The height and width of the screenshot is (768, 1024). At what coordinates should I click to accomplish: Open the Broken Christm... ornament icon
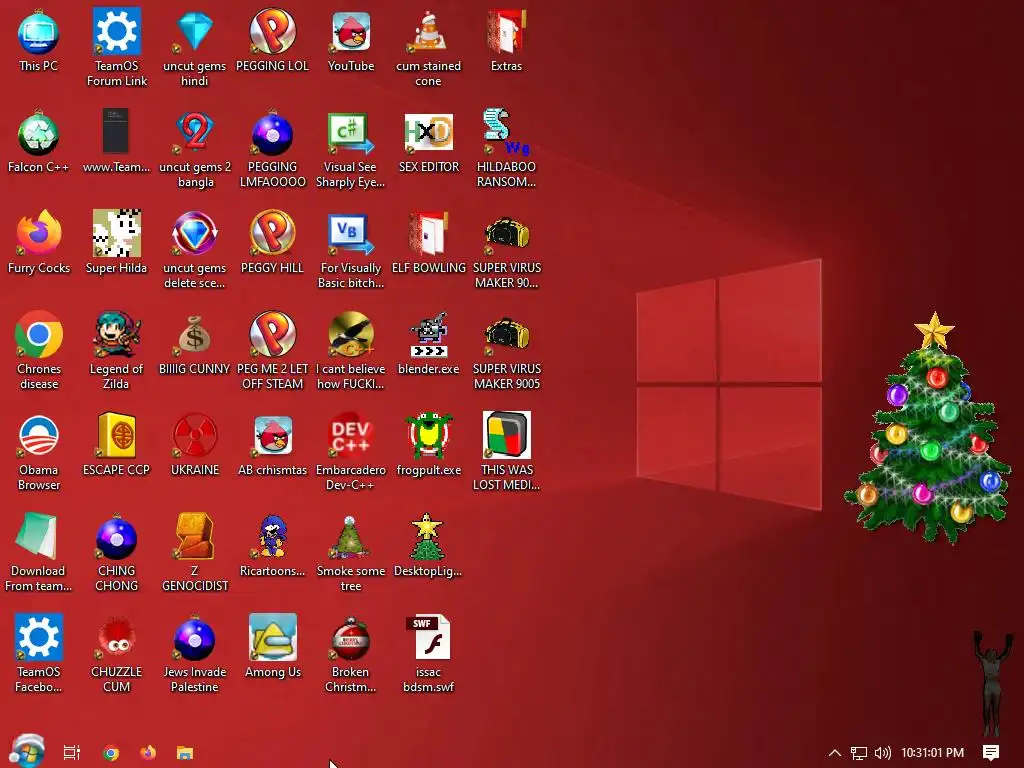pyautogui.click(x=351, y=653)
